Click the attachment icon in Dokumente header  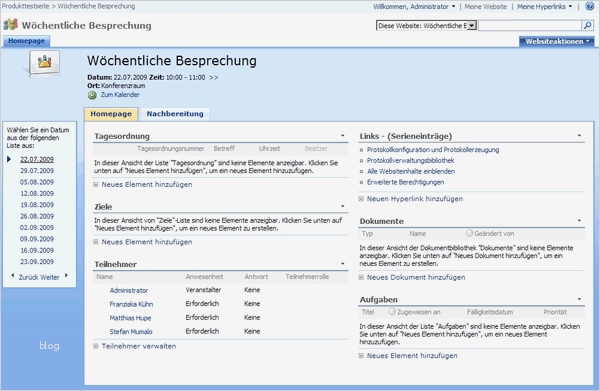click(469, 233)
